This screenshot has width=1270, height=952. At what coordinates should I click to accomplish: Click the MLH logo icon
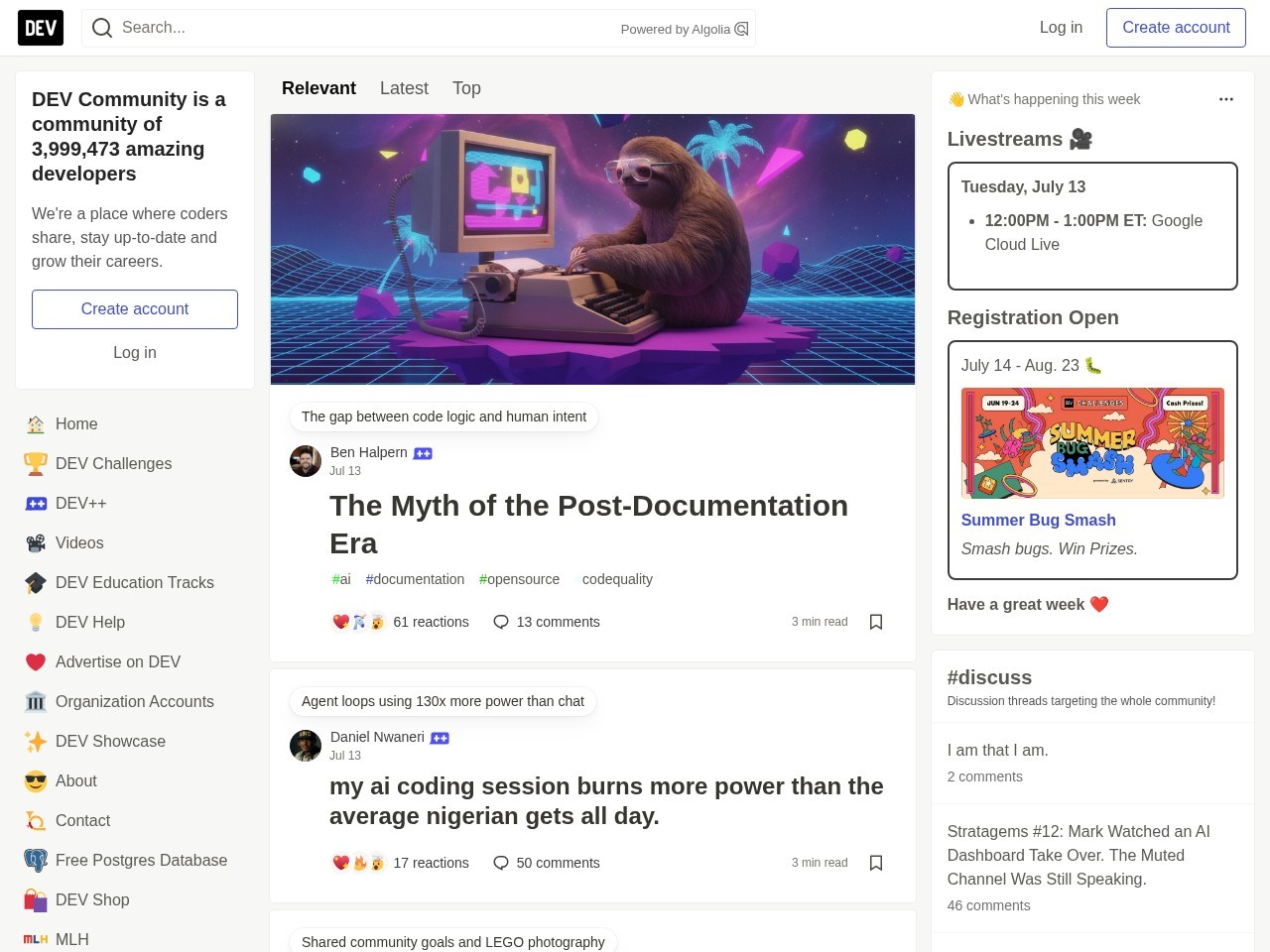click(x=36, y=939)
